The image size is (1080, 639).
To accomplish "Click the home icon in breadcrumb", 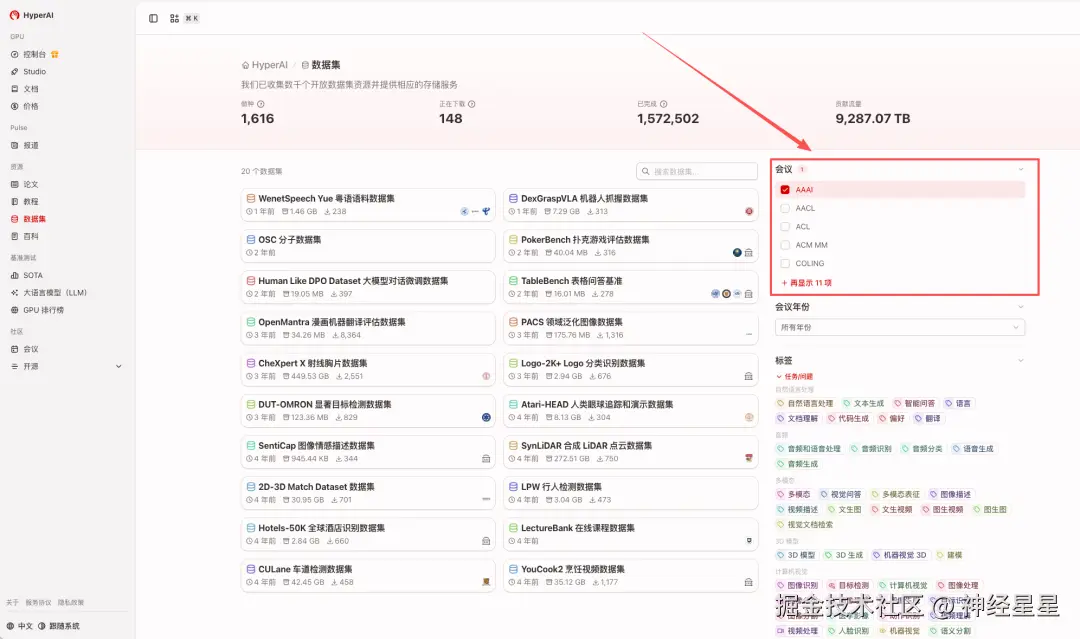I will pyautogui.click(x=245, y=65).
